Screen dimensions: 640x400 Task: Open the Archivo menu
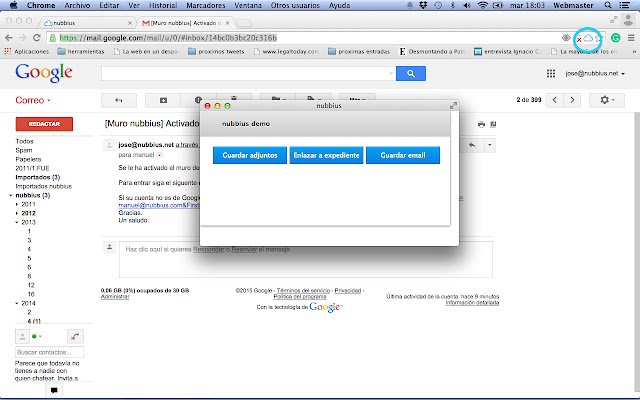pos(77,5)
